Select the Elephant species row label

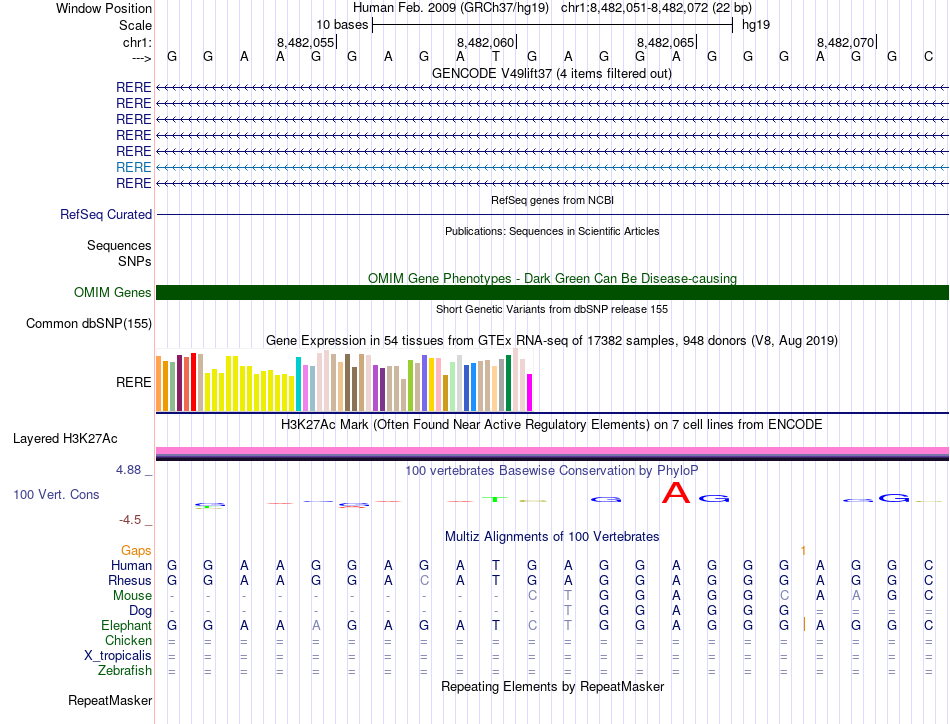[126, 625]
